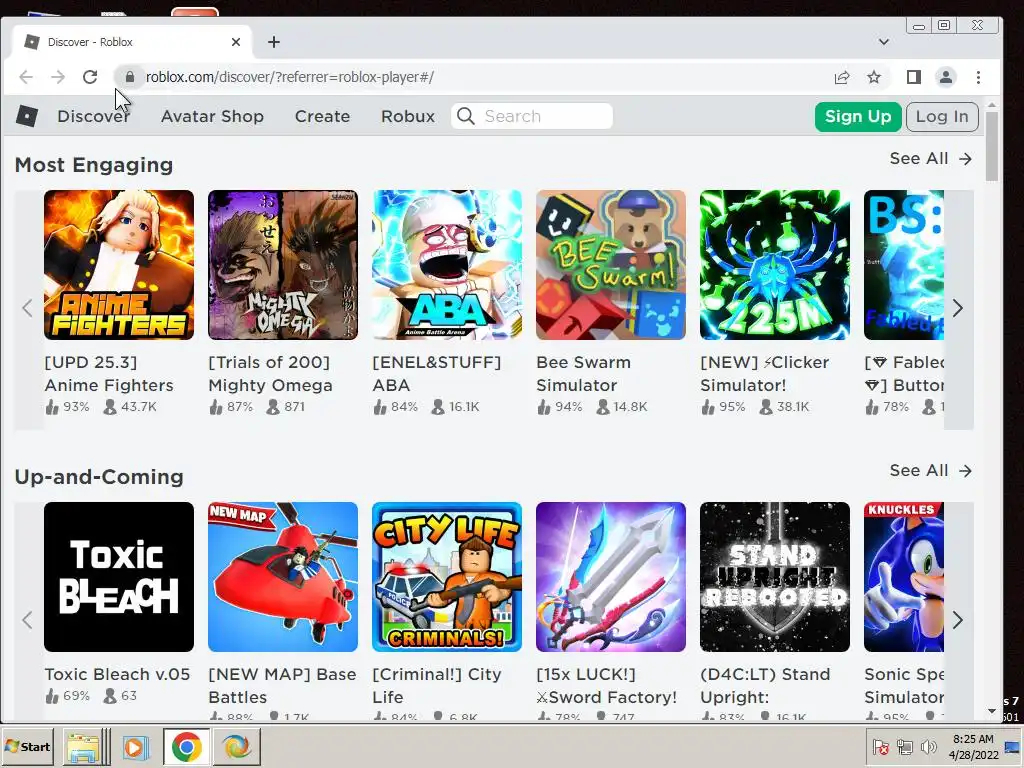
Task: Open Windows Explorer from the taskbar
Action: point(84,746)
